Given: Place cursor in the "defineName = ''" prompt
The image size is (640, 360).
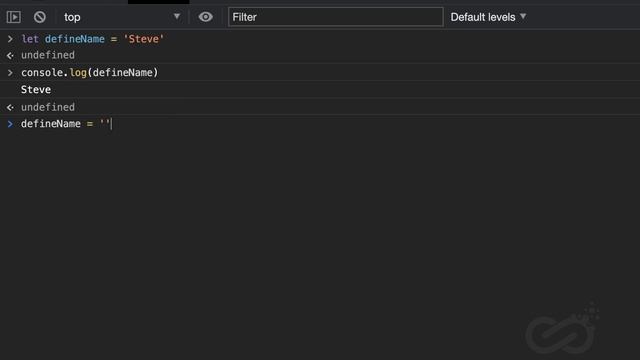Looking at the screenshot, I should pos(66,124).
